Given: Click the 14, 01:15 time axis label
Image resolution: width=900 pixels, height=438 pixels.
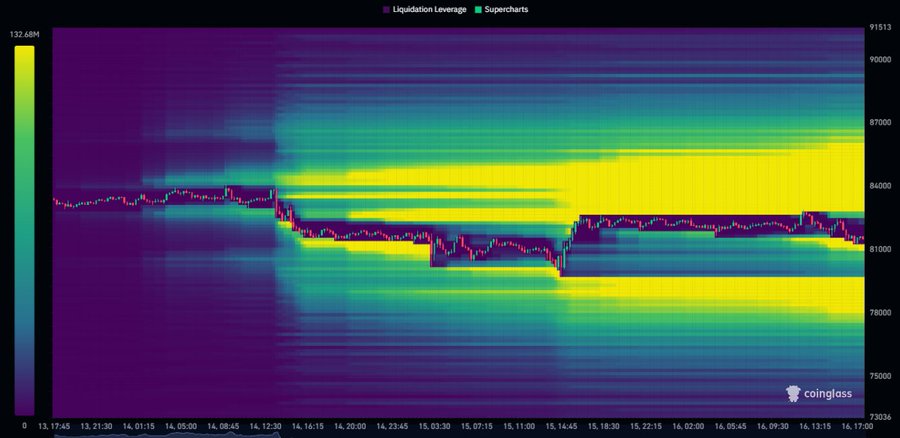Looking at the screenshot, I should tap(138, 427).
